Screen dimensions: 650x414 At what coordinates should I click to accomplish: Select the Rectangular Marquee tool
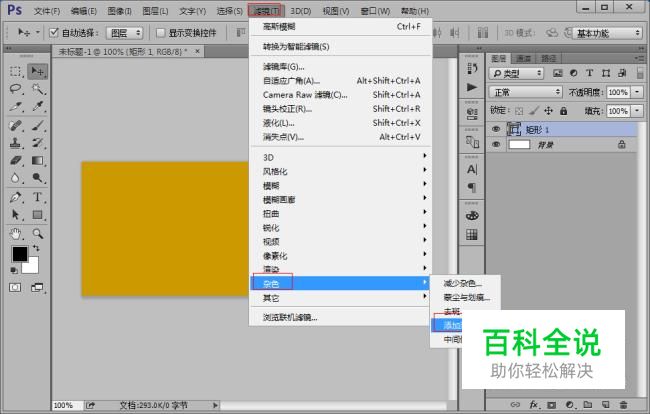pyautogui.click(x=15, y=71)
